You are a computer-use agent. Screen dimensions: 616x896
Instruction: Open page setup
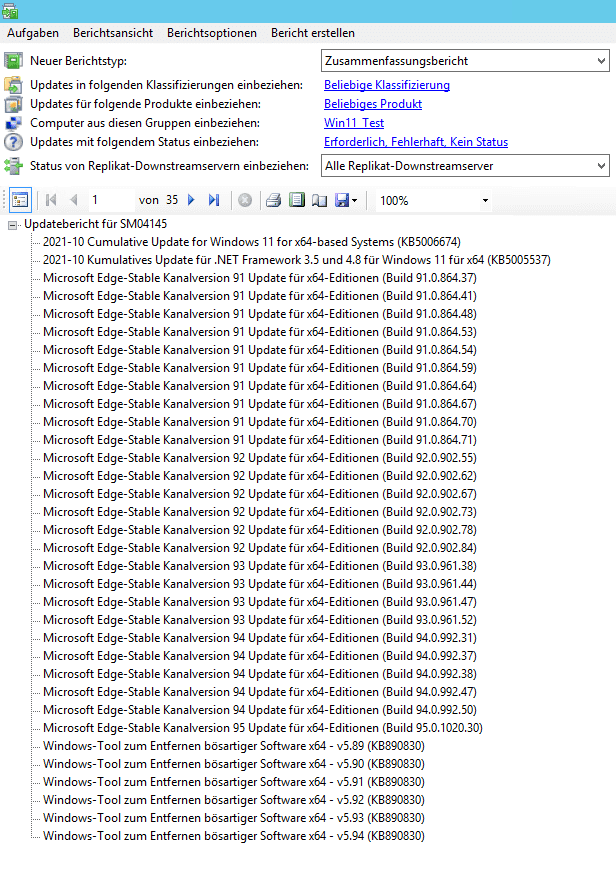[x=319, y=200]
